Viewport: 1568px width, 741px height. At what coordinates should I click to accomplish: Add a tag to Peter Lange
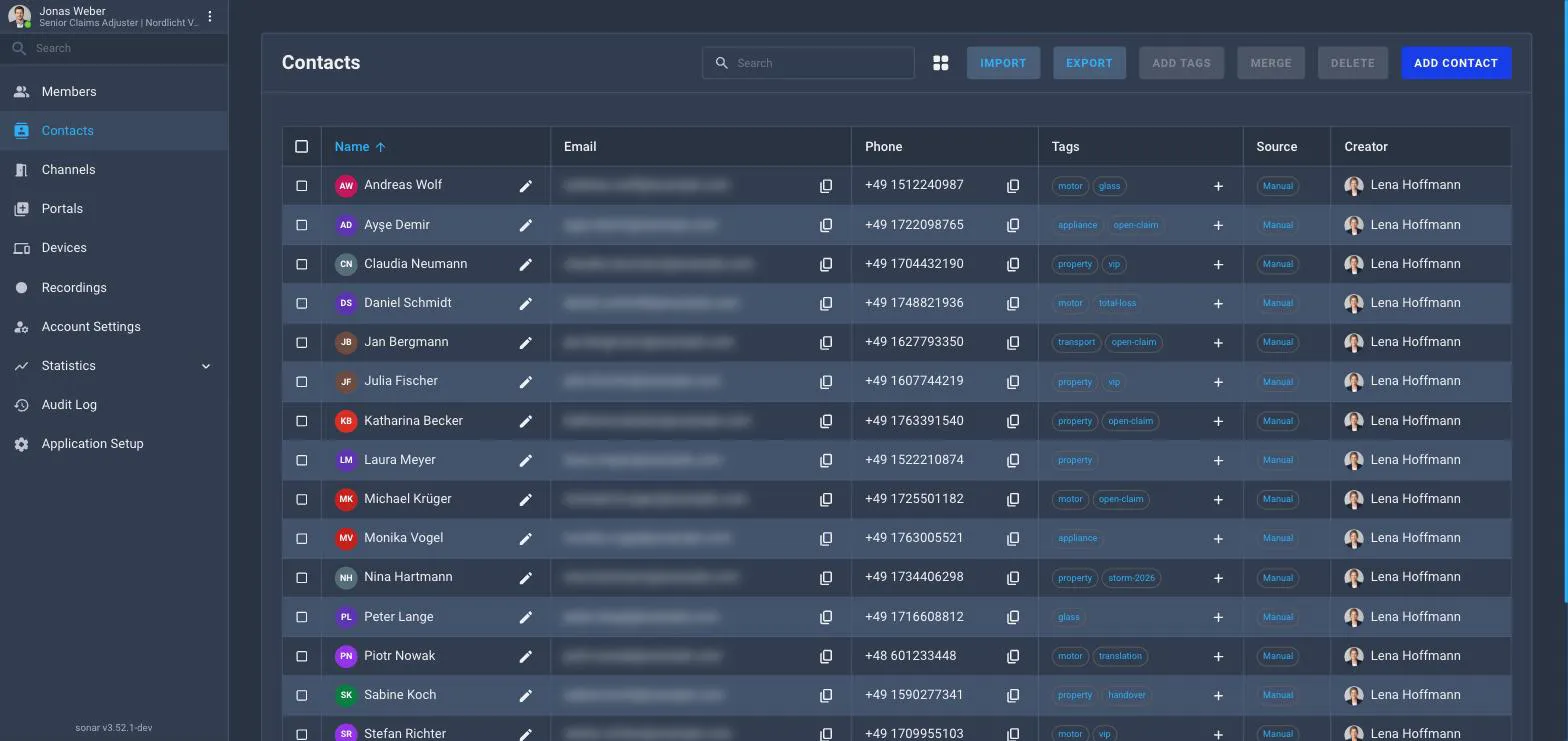point(1218,617)
